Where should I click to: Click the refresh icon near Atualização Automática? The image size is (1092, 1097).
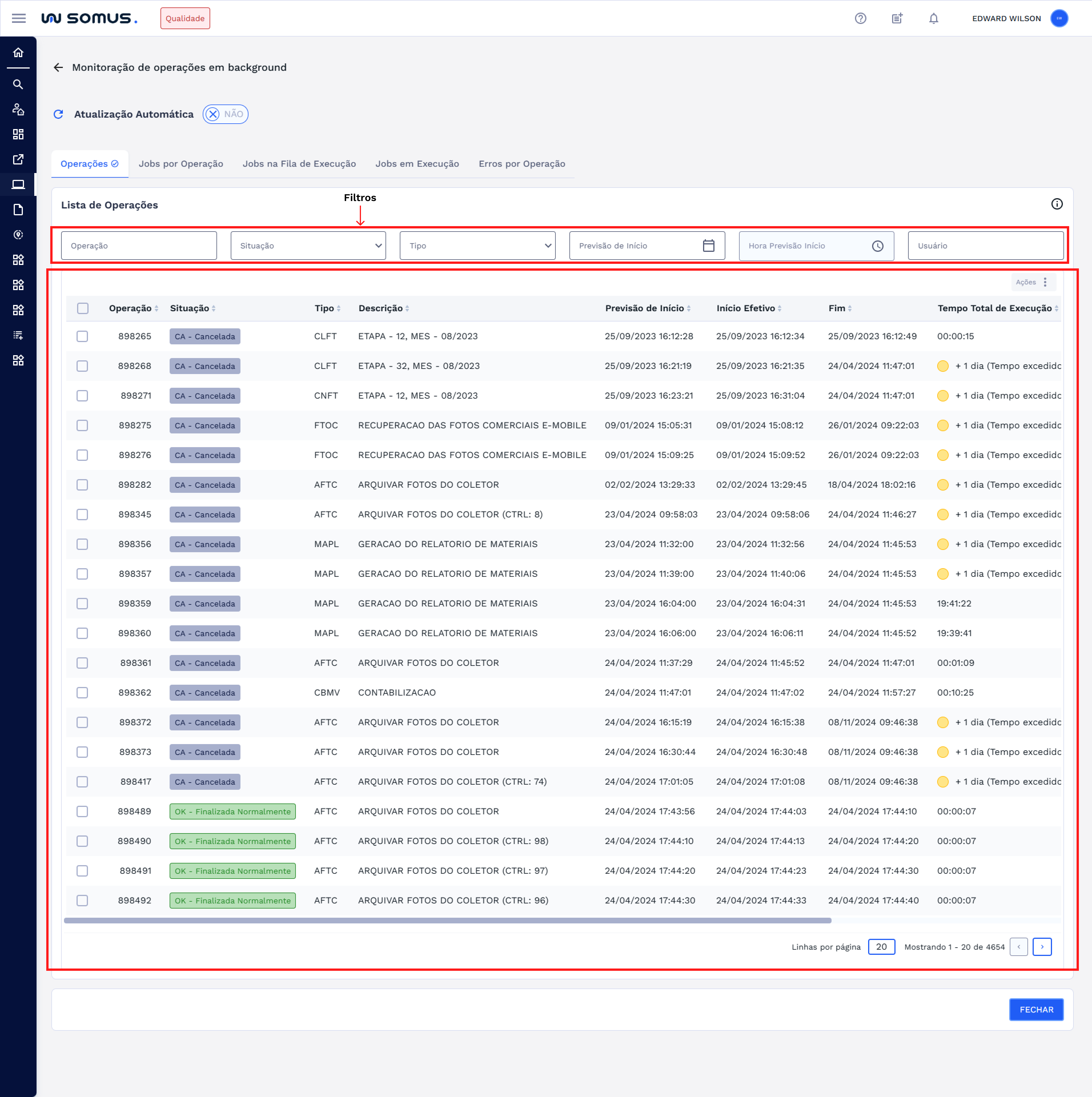pyautogui.click(x=58, y=114)
